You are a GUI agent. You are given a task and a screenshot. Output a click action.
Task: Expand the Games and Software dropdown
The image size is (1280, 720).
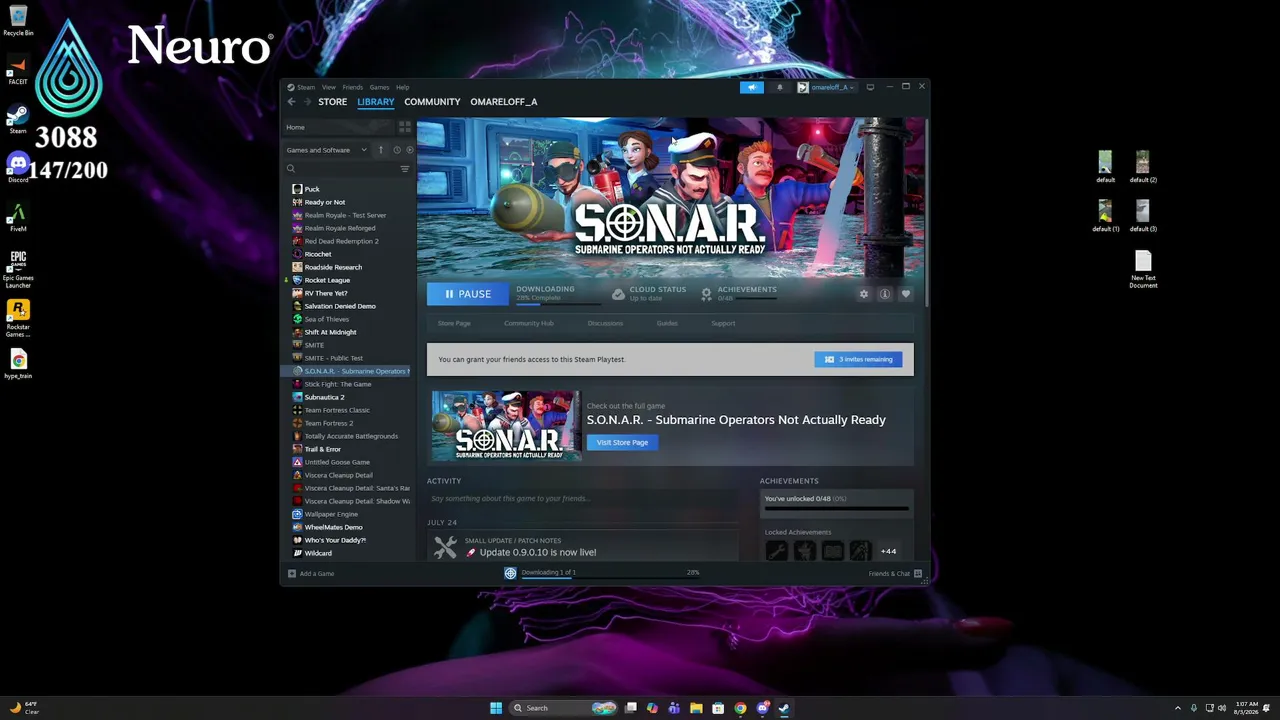coord(327,150)
